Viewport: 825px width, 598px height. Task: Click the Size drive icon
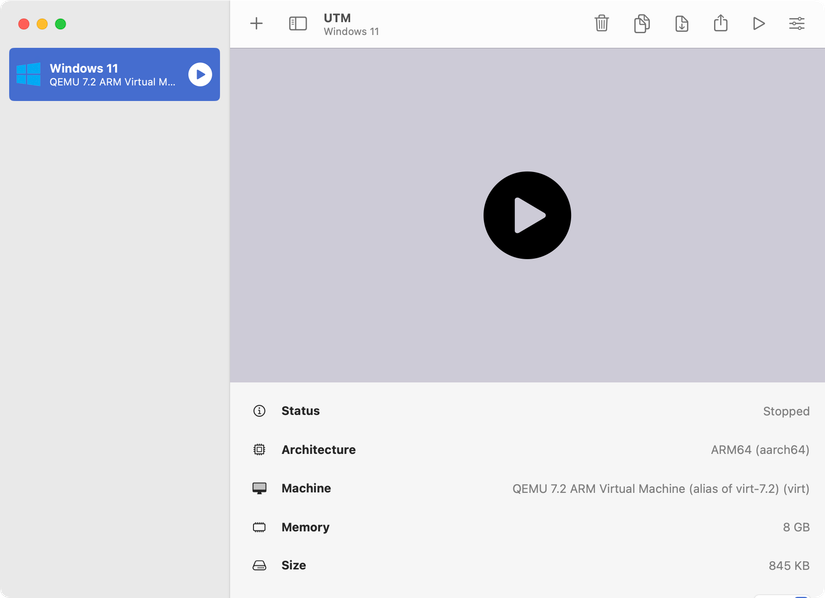tap(260, 566)
